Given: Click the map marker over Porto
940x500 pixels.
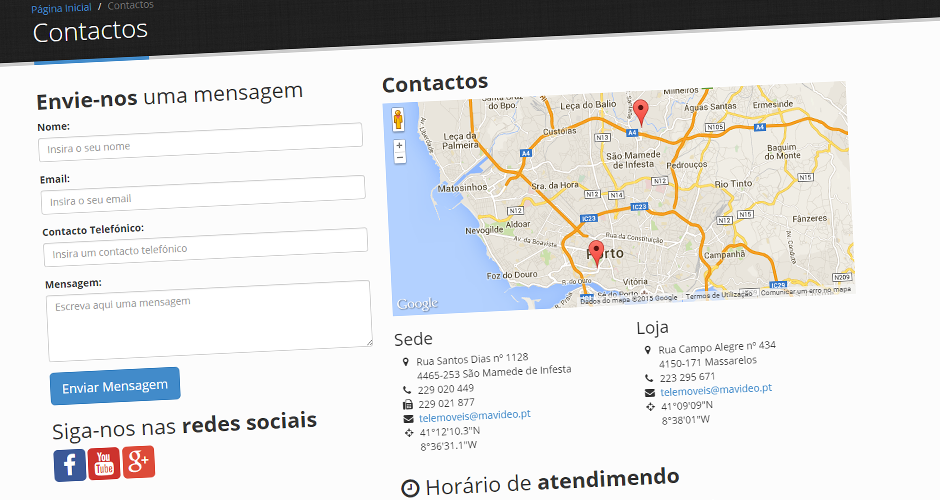Looking at the screenshot, I should (596, 253).
